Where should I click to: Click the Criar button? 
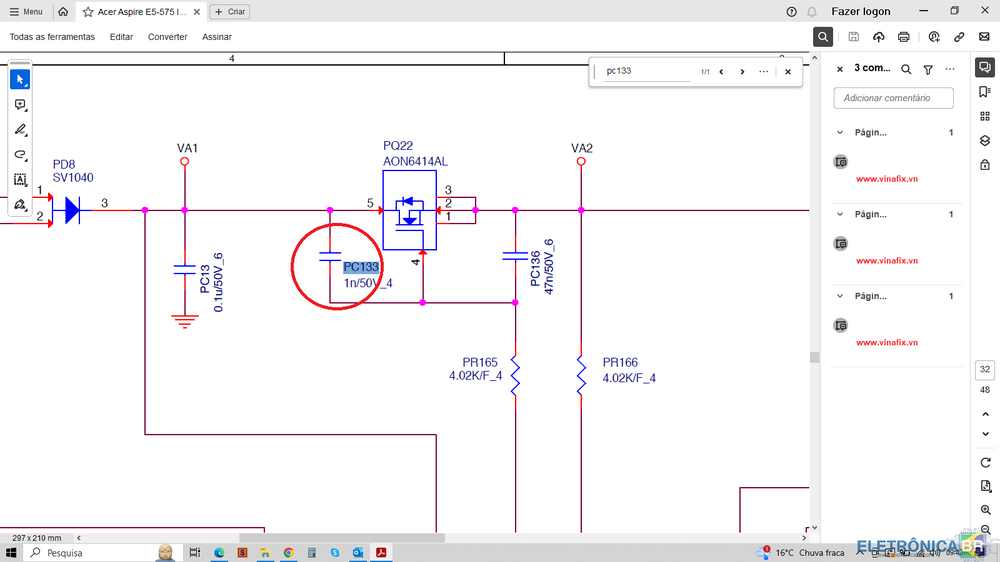pyautogui.click(x=230, y=12)
